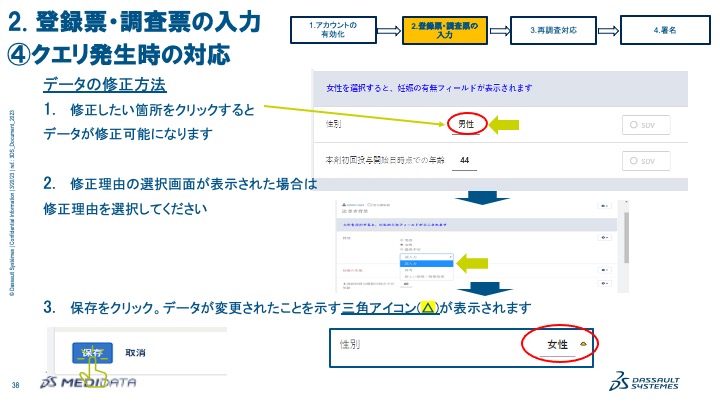
Task: Toggle the SDV checkbox in the age row
Action: click(x=646, y=161)
